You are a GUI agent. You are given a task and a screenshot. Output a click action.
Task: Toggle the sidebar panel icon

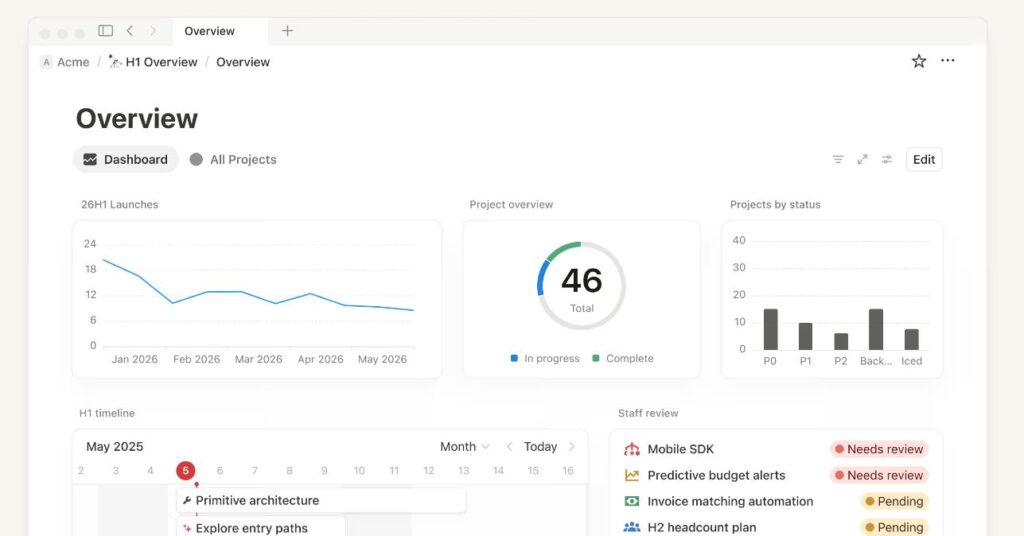pos(105,31)
